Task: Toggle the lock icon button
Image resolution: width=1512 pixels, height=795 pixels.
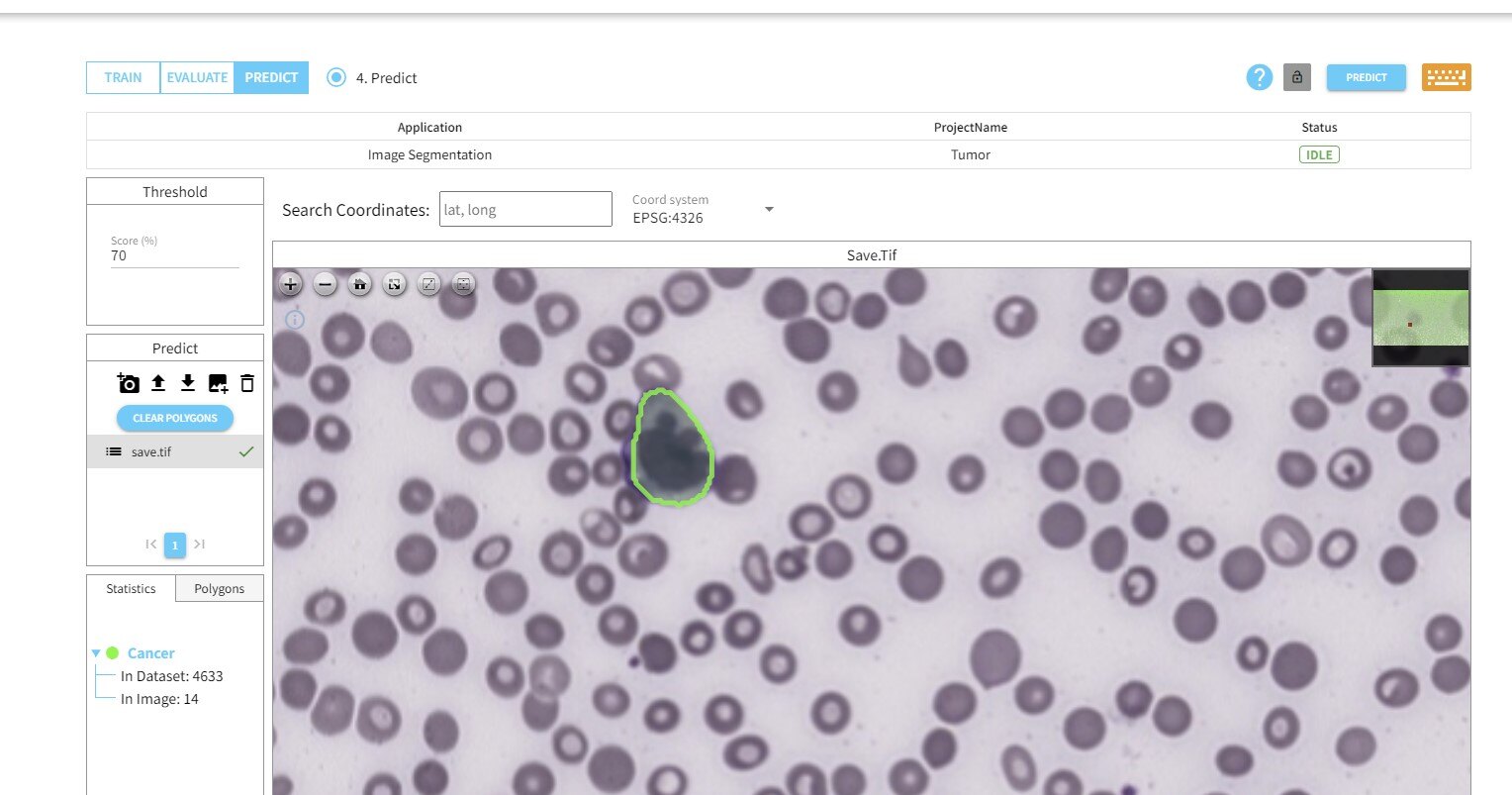Action: [1296, 77]
